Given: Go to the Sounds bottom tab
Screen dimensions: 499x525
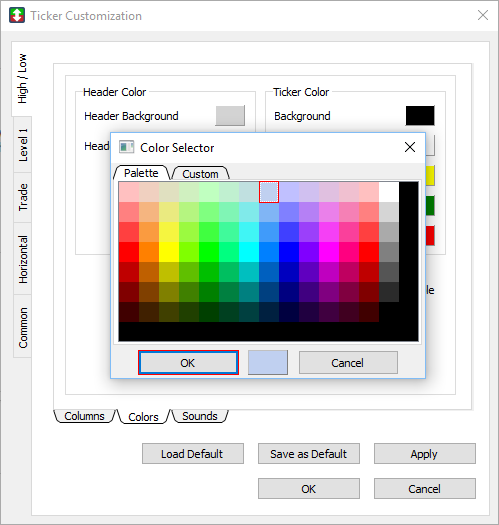Looking at the screenshot, I should 200,416.
